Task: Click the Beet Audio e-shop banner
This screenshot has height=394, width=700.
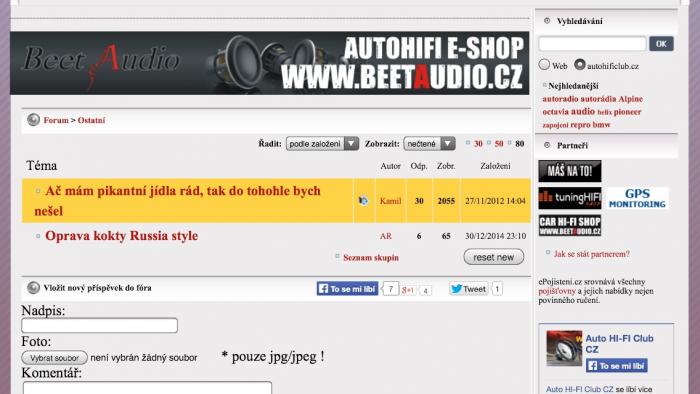Action: pos(270,63)
